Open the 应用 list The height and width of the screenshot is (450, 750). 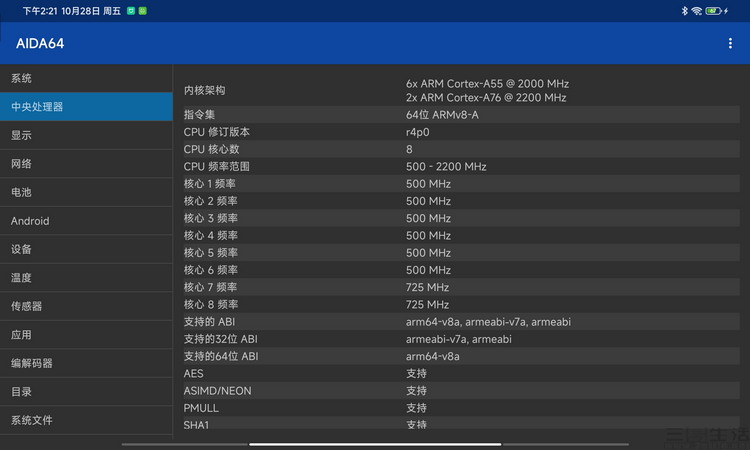(86, 335)
